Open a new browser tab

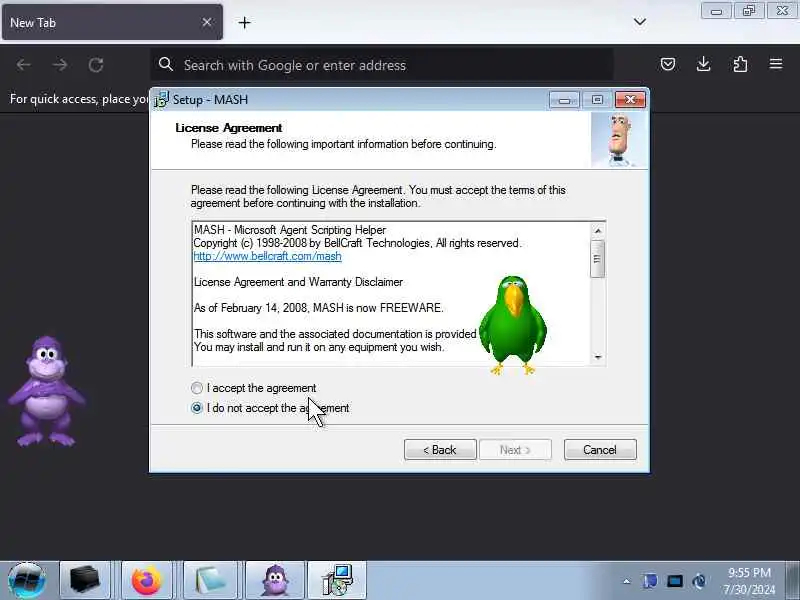244,22
